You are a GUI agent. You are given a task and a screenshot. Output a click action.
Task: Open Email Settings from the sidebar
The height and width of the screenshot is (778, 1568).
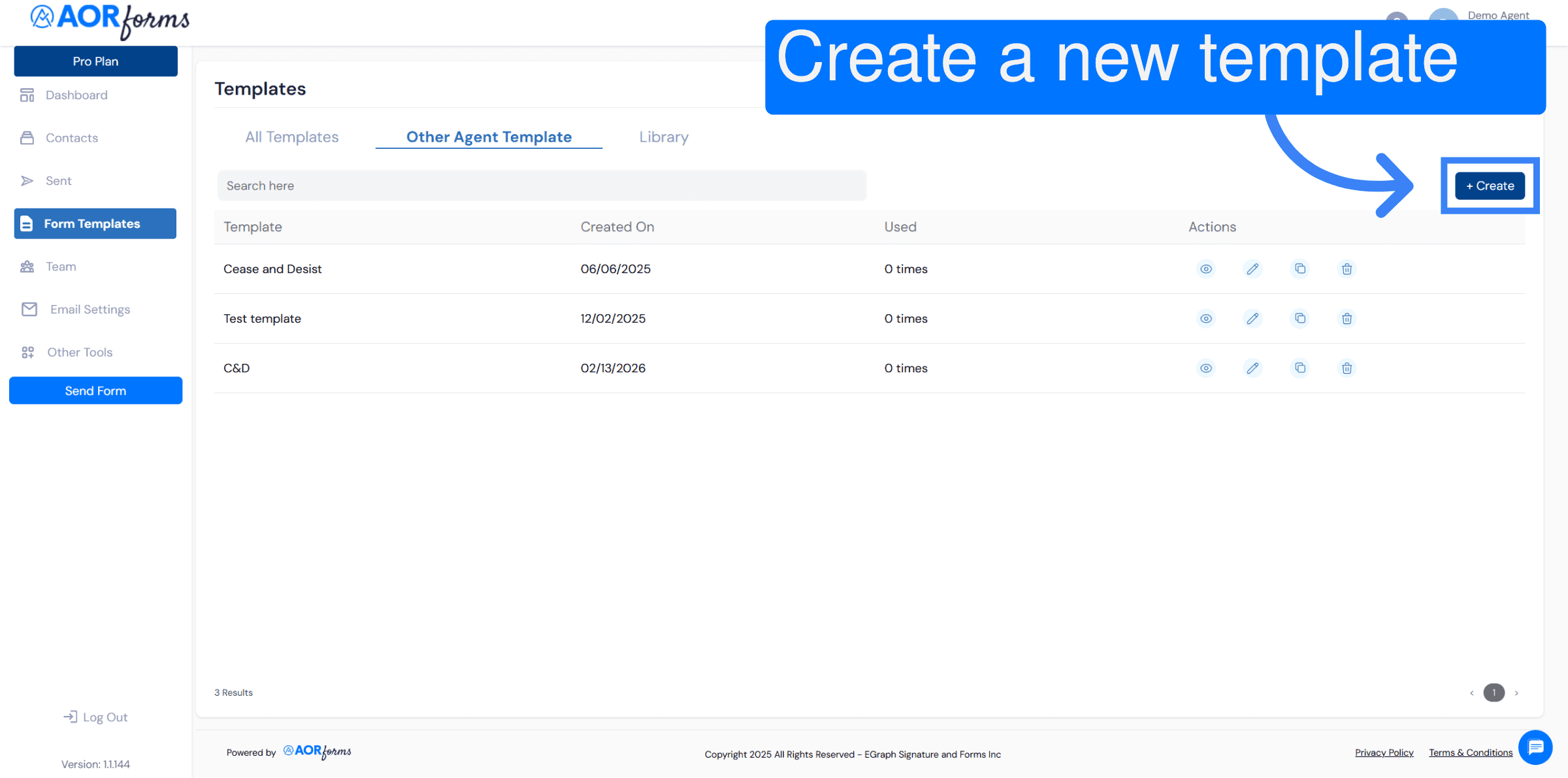point(90,309)
